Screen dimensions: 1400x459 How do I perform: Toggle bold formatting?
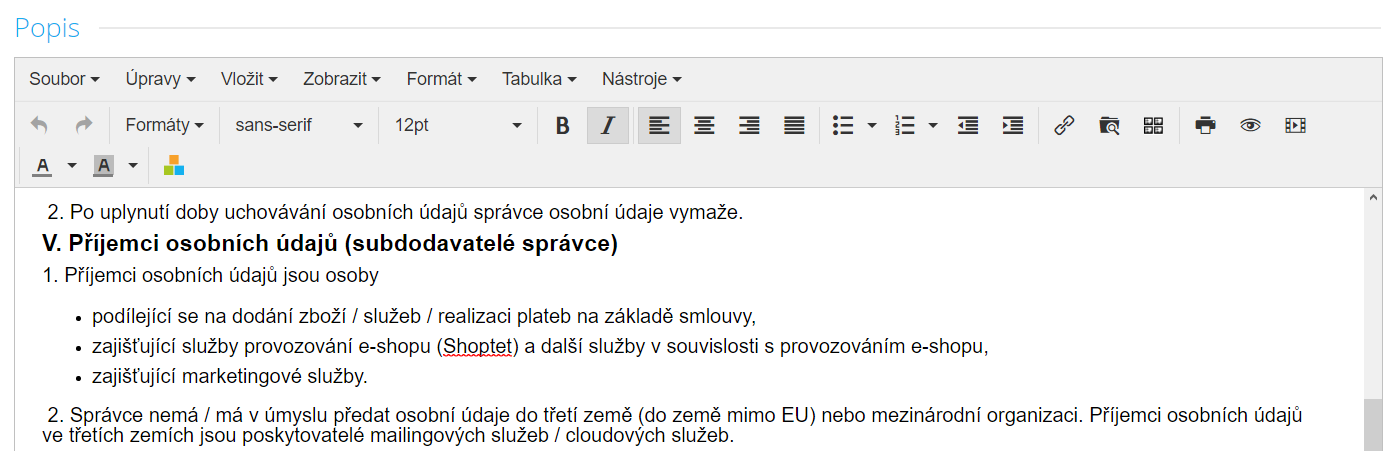562,125
